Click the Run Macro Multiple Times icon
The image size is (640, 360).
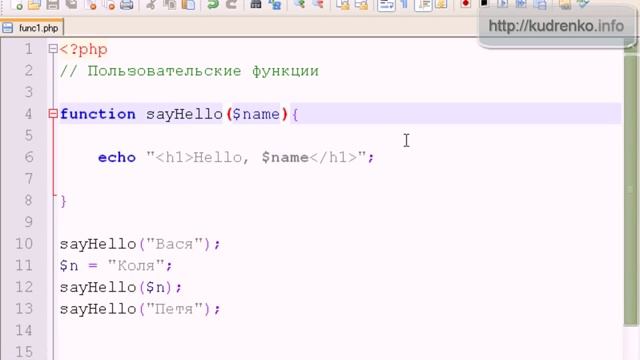[521, 4]
